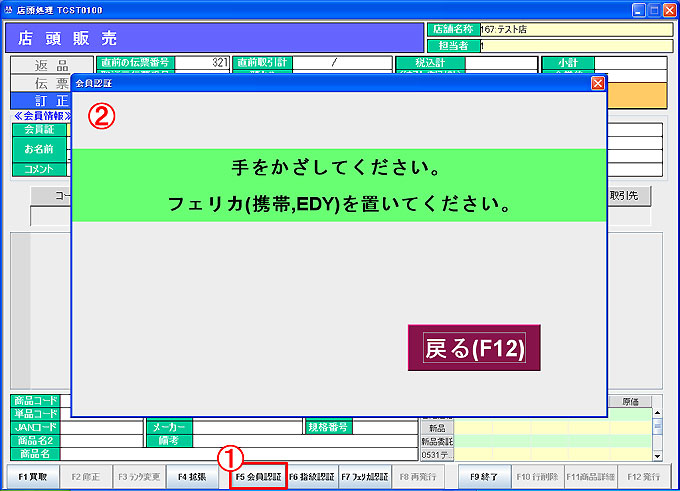Click the 小計 value field
Screen dimensions: 680x491
coord(630,63)
